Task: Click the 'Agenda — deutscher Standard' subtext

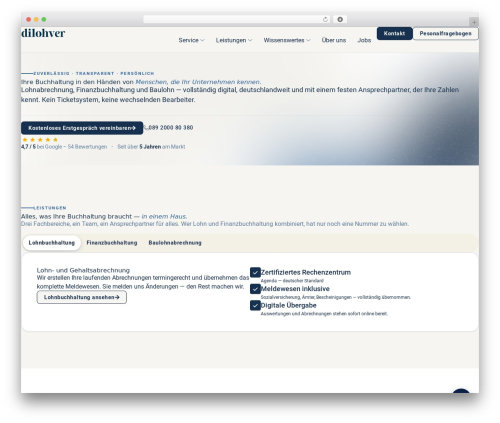Action: point(292,281)
